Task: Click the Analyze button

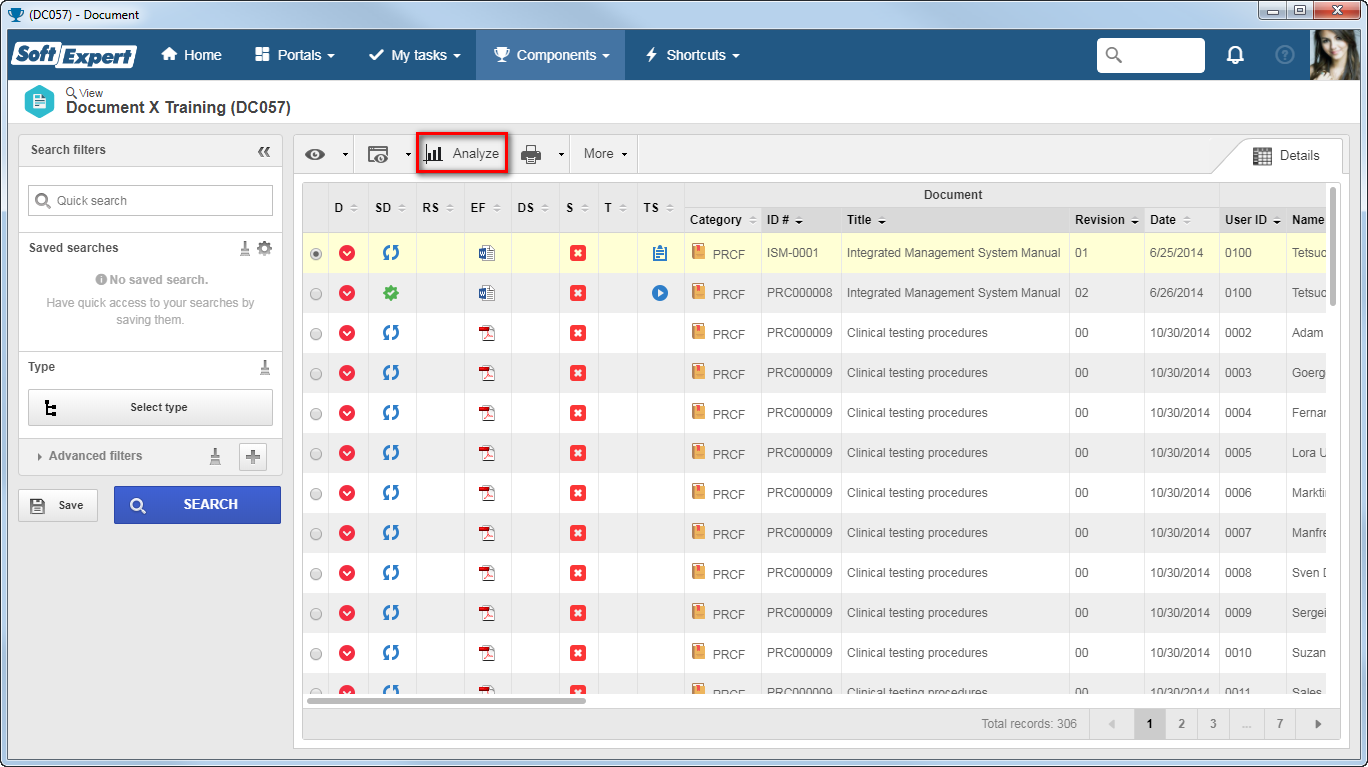Action: [462, 154]
